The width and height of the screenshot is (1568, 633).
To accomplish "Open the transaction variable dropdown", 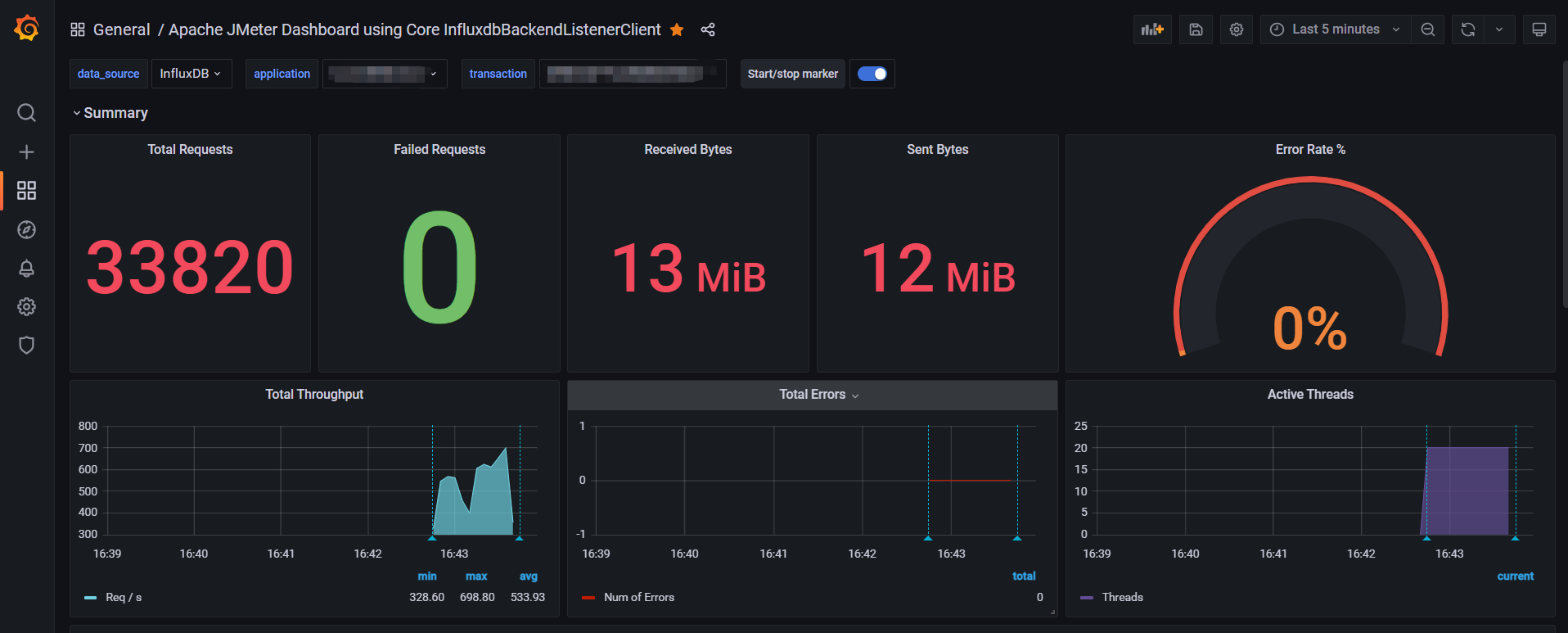I will pyautogui.click(x=633, y=74).
